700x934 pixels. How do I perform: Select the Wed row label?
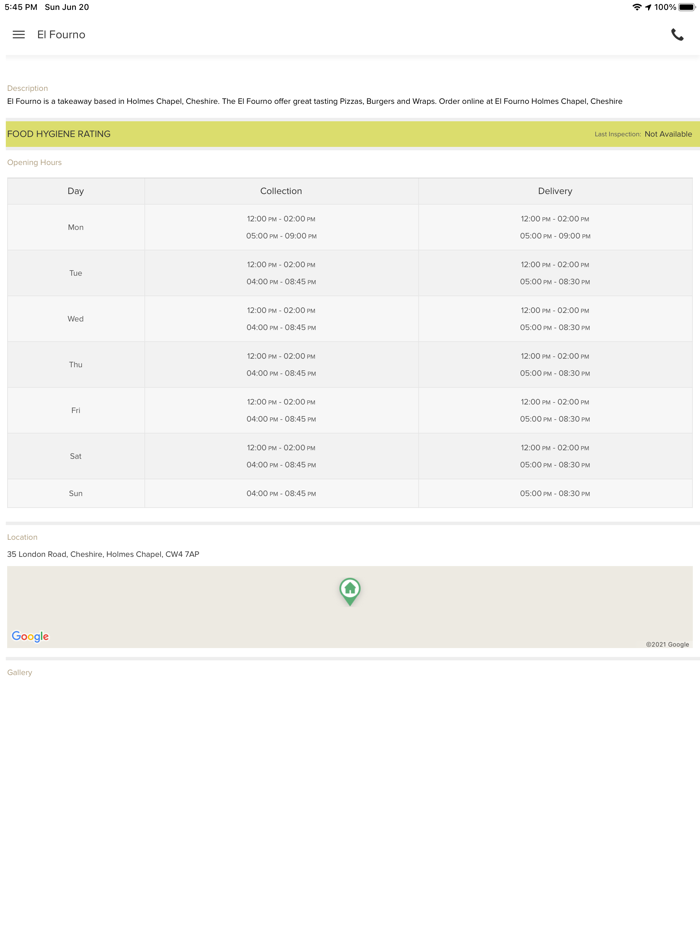pos(76,319)
